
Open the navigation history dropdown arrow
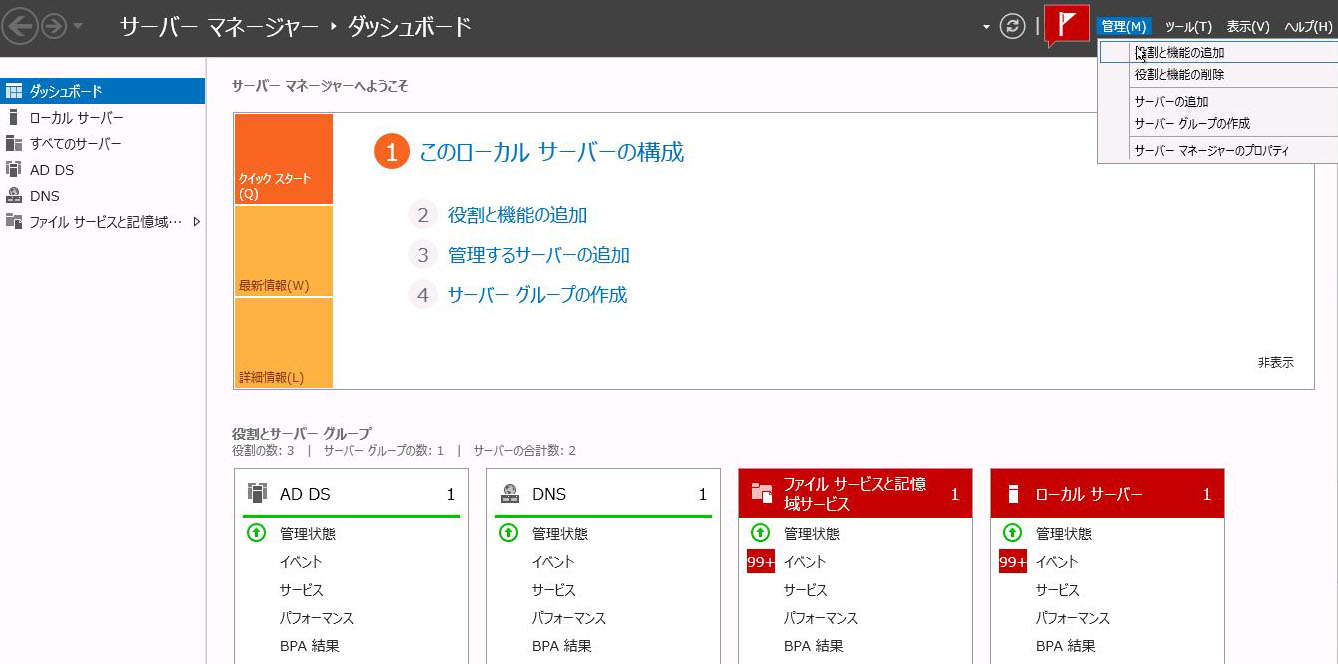[x=78, y=27]
